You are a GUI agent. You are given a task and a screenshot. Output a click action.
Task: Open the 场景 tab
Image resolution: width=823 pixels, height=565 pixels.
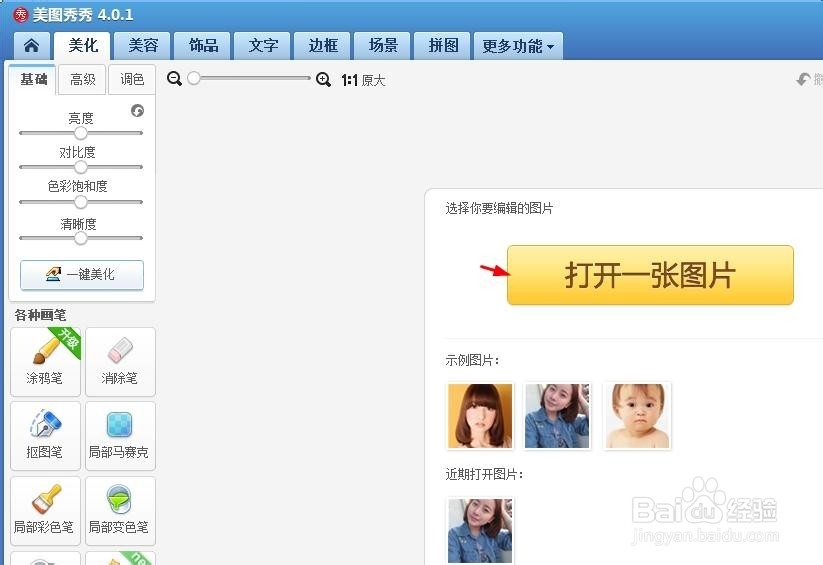[x=383, y=46]
